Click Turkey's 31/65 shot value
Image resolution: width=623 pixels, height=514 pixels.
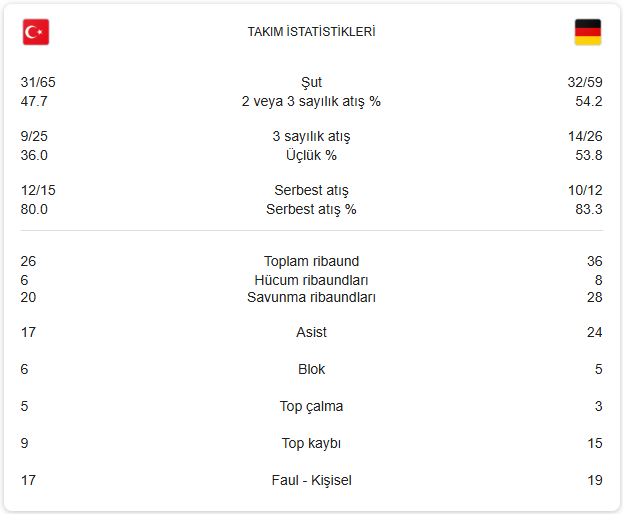[x=38, y=82]
